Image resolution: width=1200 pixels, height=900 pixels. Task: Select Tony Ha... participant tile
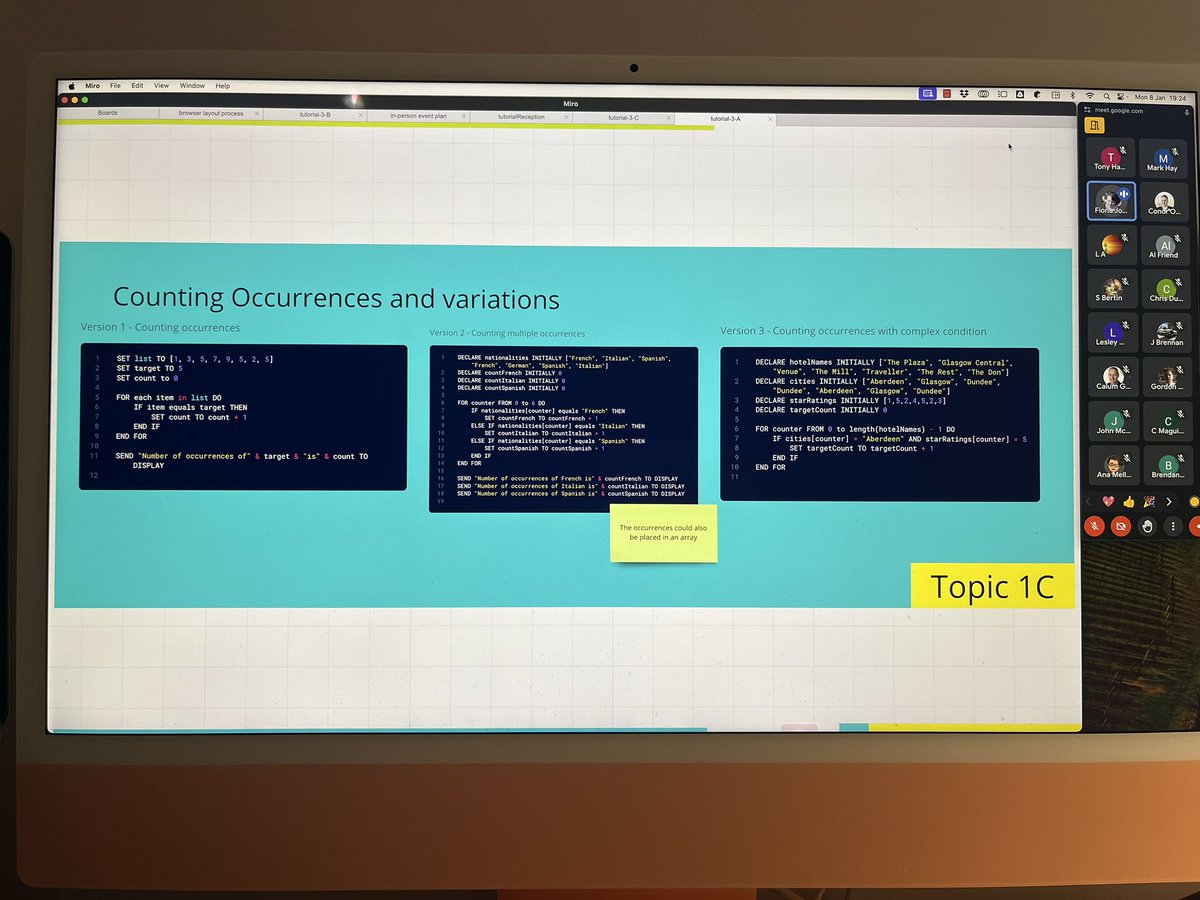click(1110, 158)
